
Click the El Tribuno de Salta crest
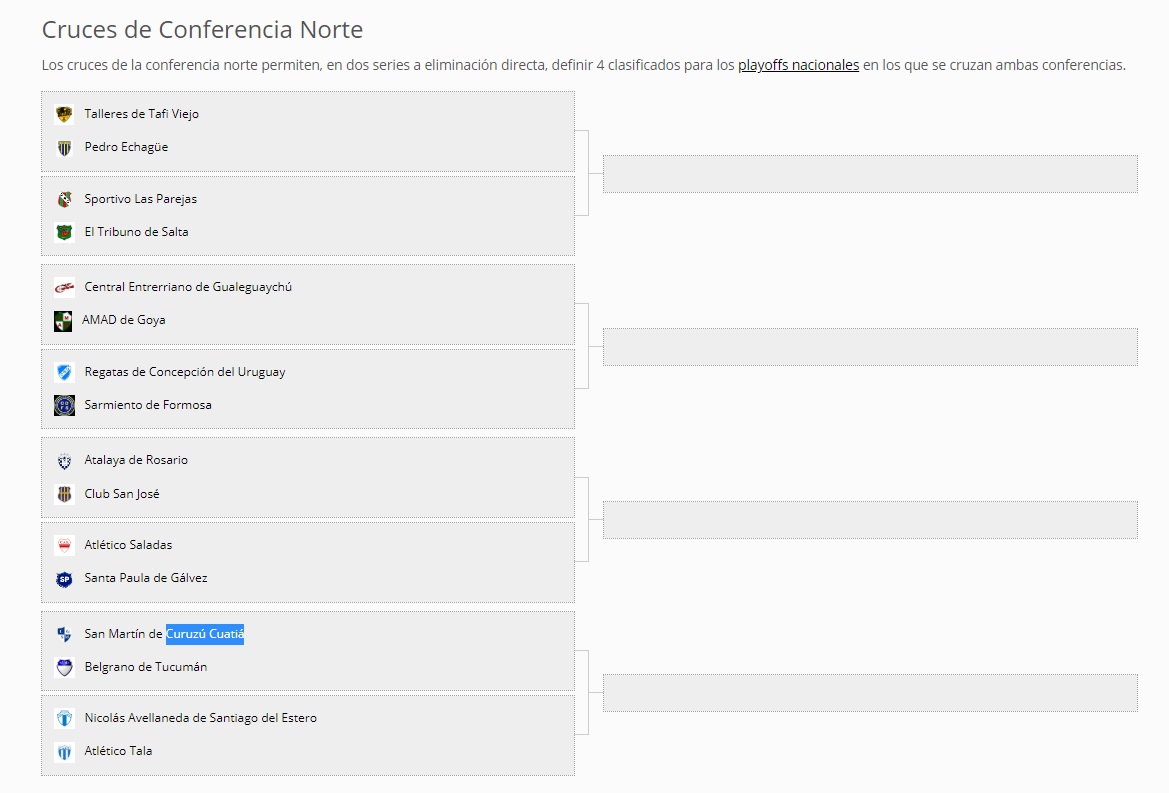click(x=64, y=233)
